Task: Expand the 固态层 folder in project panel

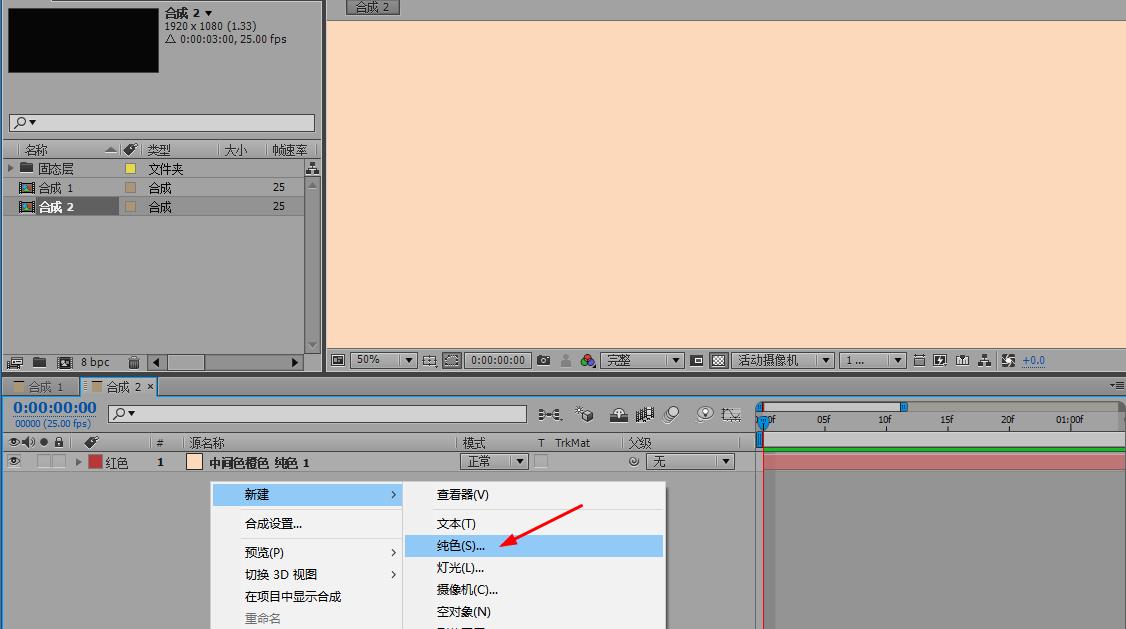Action: point(11,169)
